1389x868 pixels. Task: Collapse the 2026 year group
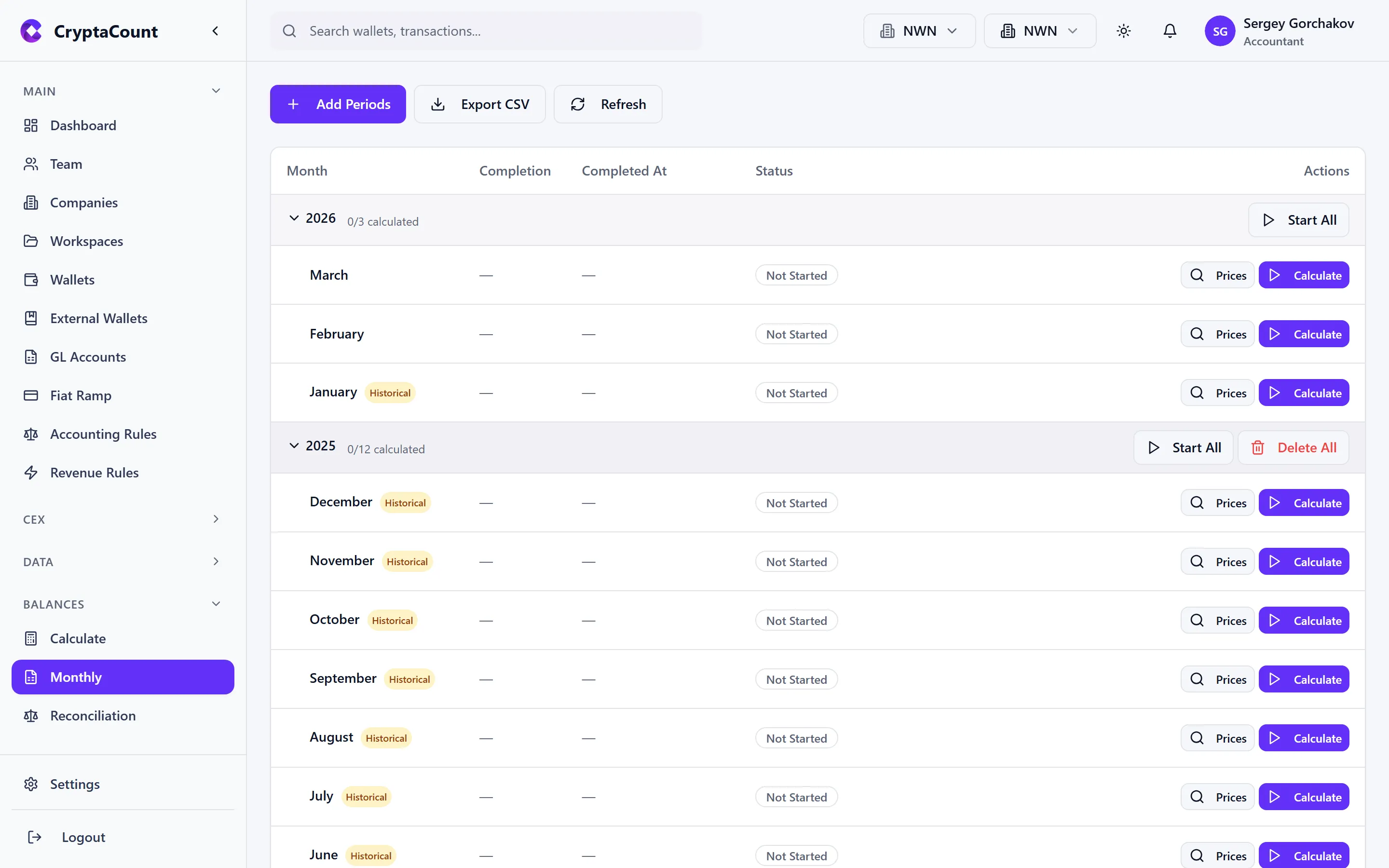tap(294, 218)
